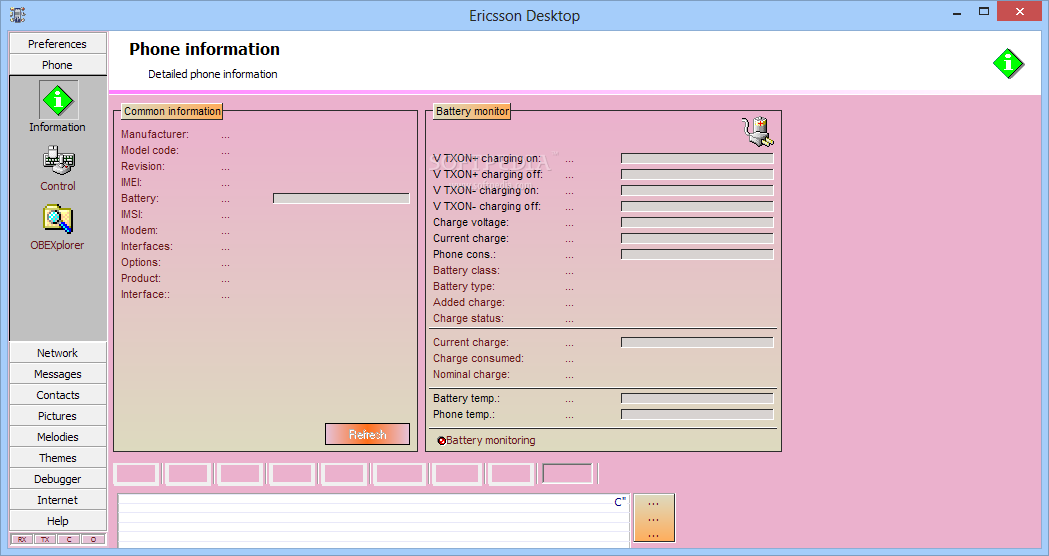Viewport: 1049px width, 556px height.
Task: Click the 'Revision:' label
Action: click(x=142, y=167)
